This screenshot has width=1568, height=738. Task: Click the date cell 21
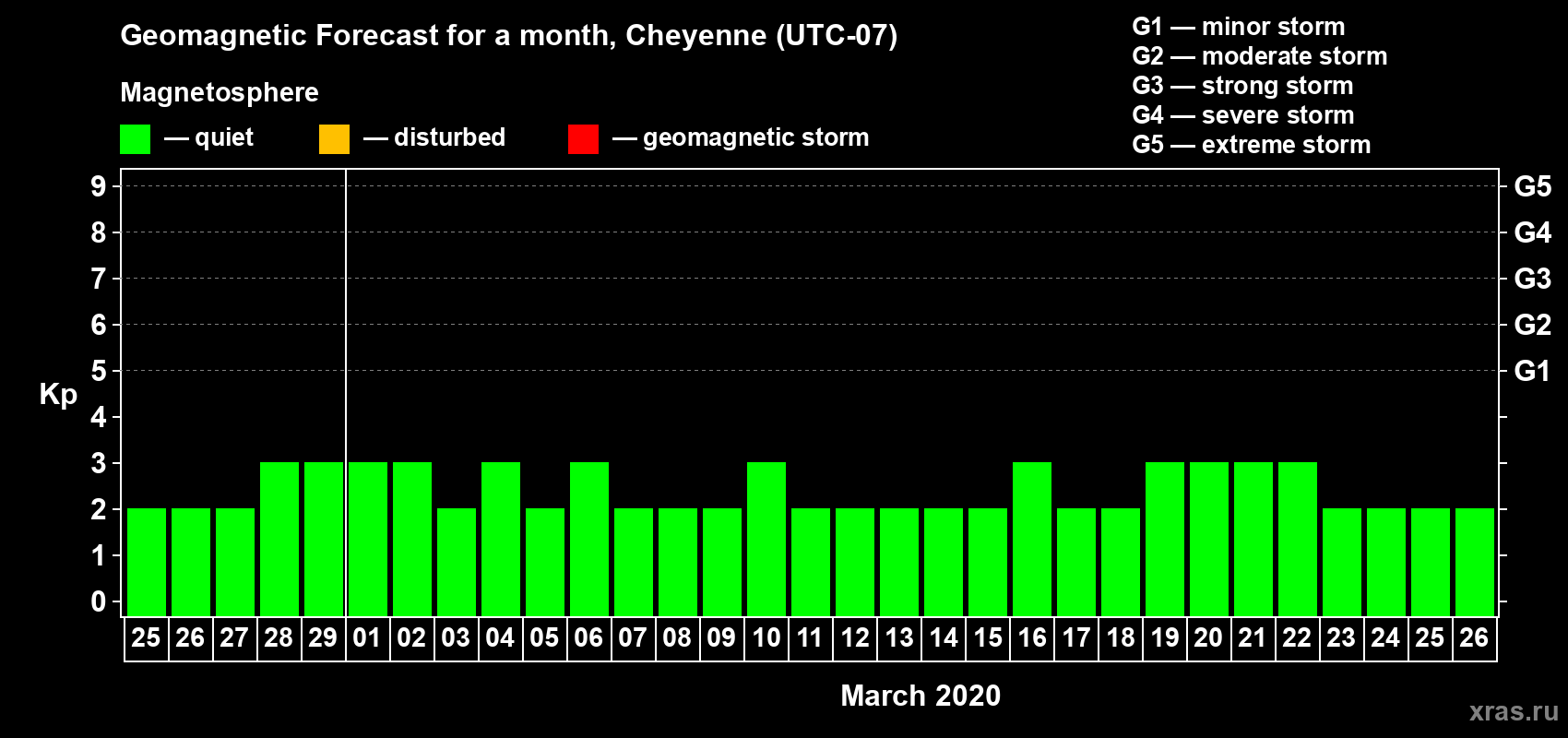(1253, 638)
